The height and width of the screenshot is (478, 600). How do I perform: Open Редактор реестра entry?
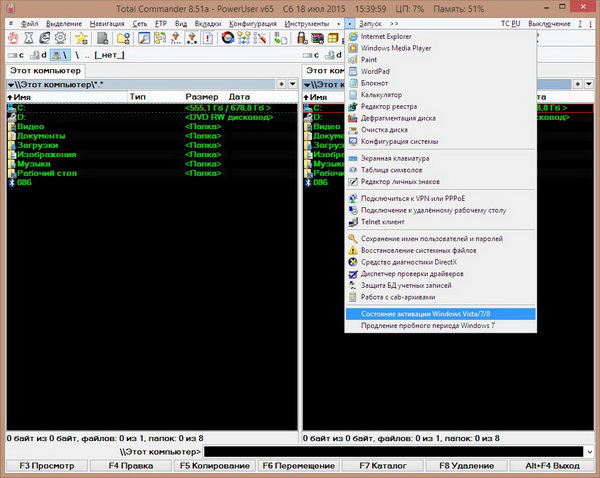(x=396, y=107)
